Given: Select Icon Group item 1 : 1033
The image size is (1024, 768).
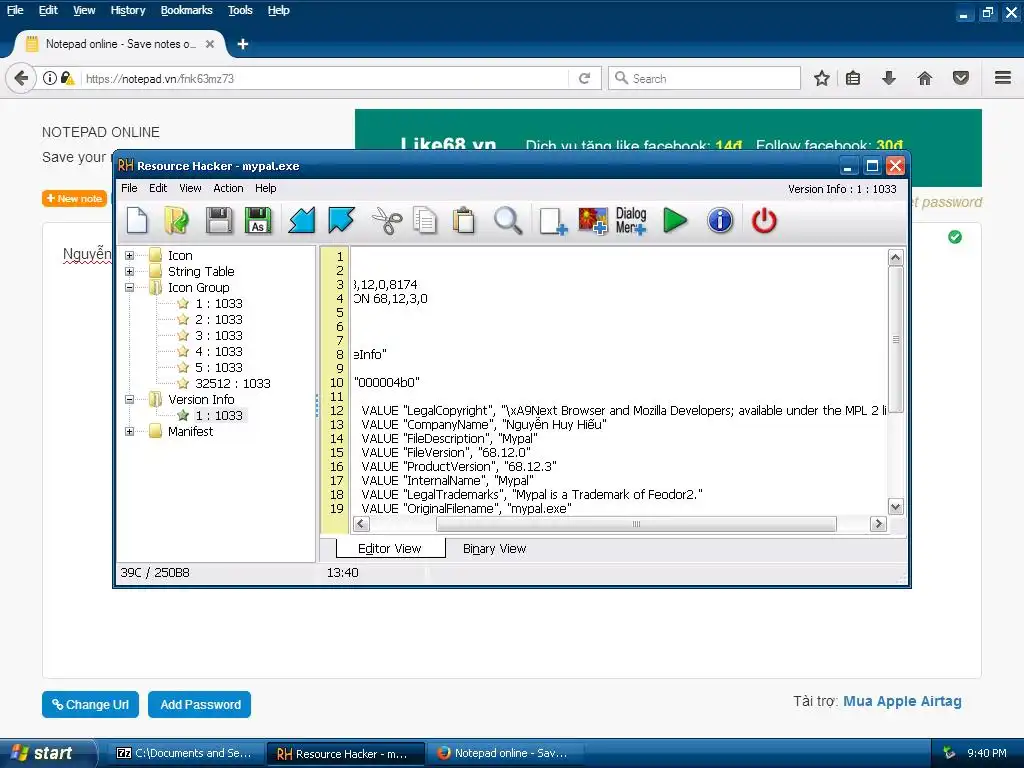Looking at the screenshot, I should tap(218, 304).
